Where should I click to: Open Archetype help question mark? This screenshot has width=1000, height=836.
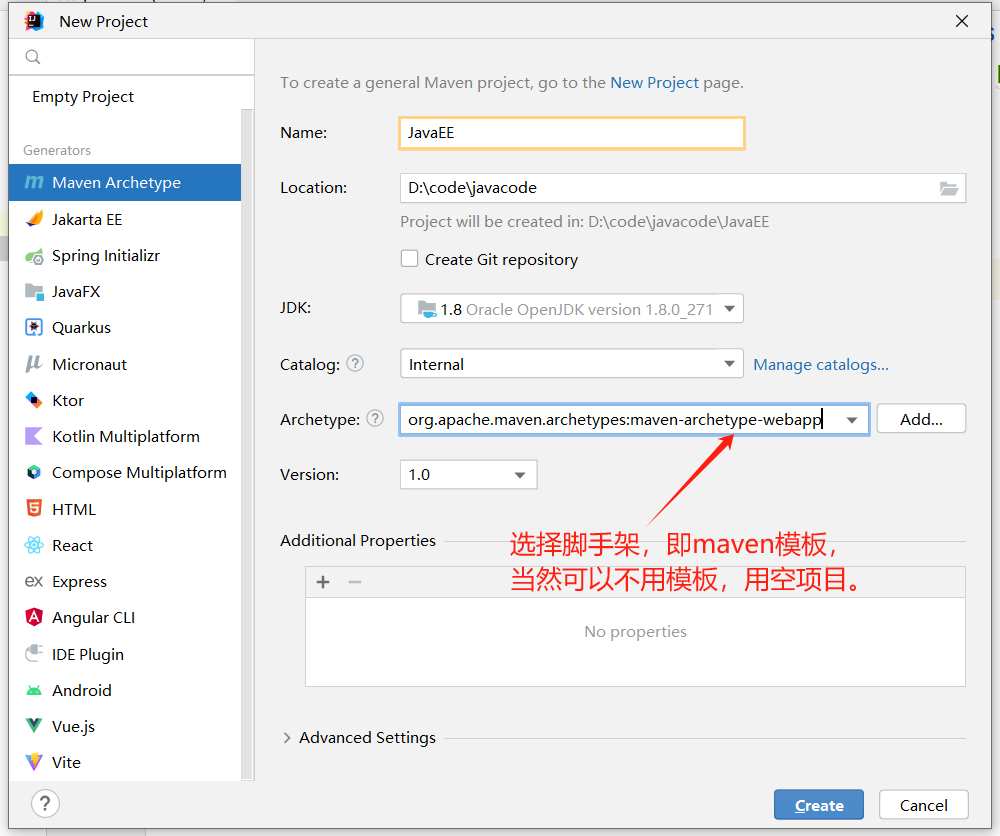[376, 418]
